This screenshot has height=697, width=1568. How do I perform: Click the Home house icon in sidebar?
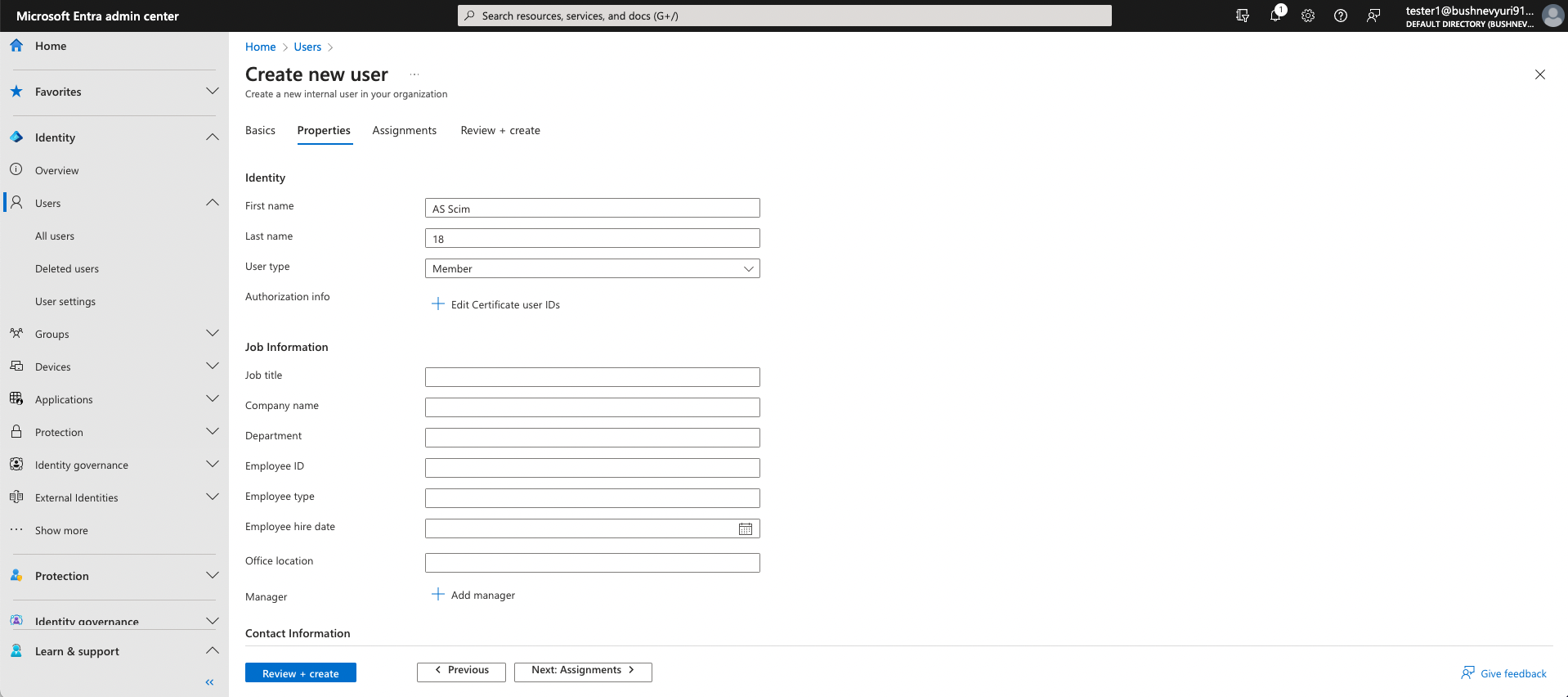click(x=16, y=46)
